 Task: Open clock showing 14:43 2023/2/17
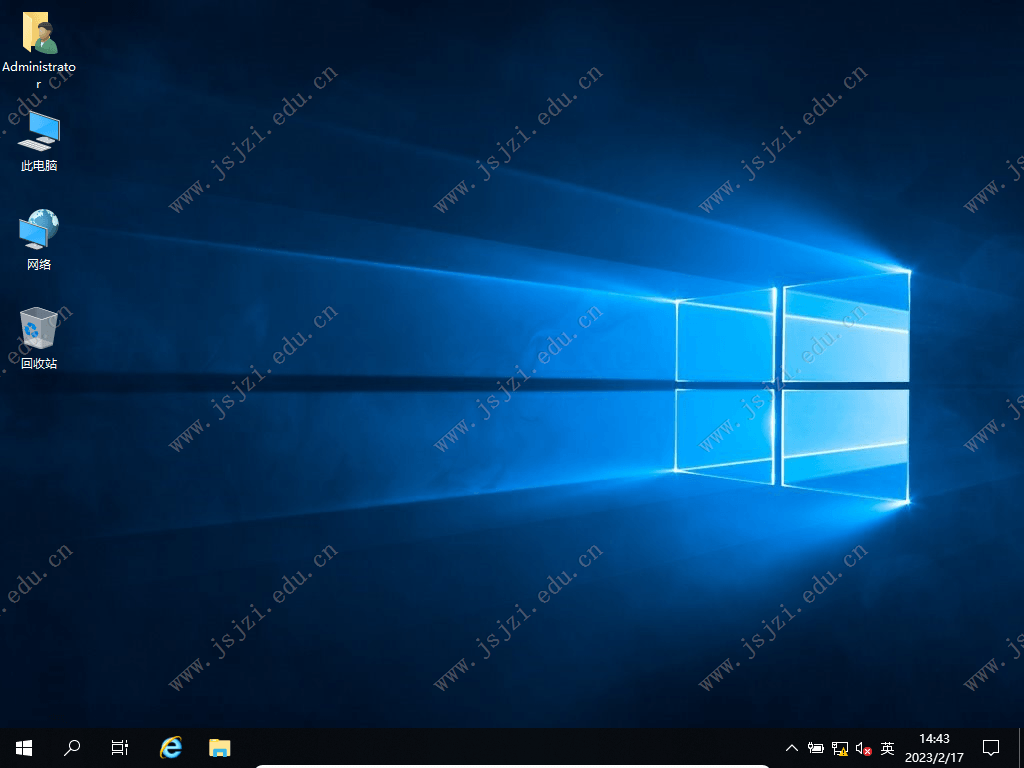click(x=934, y=748)
